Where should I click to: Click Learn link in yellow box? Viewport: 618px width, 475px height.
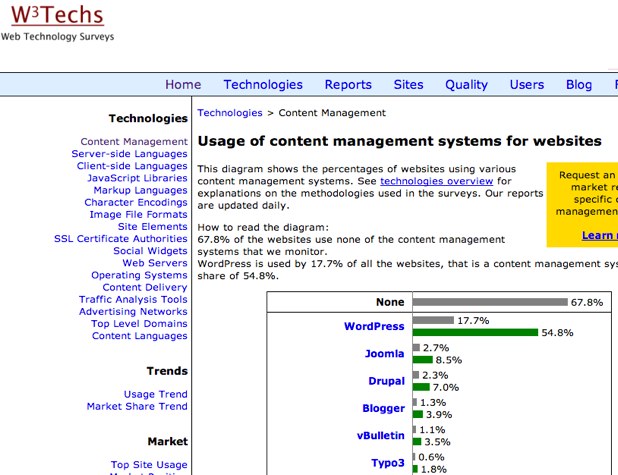(599, 235)
